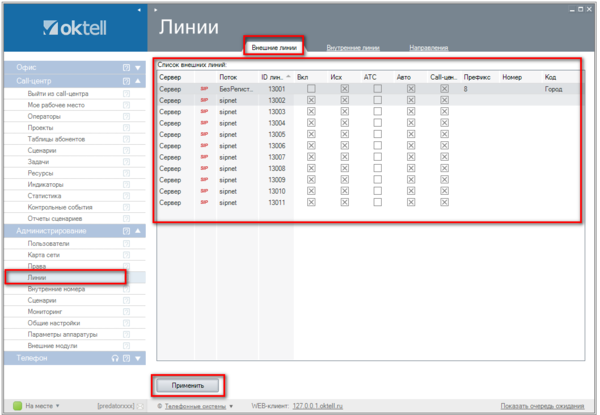Open the Показать очередь ожидания link
The width and height of the screenshot is (600, 415).
(x=544, y=406)
